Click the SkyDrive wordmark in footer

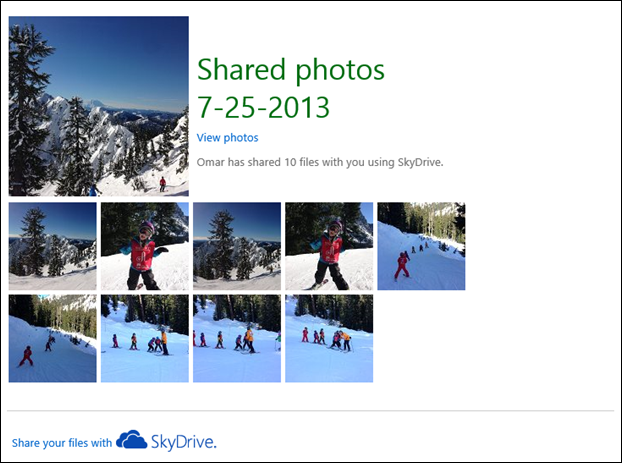point(184,442)
